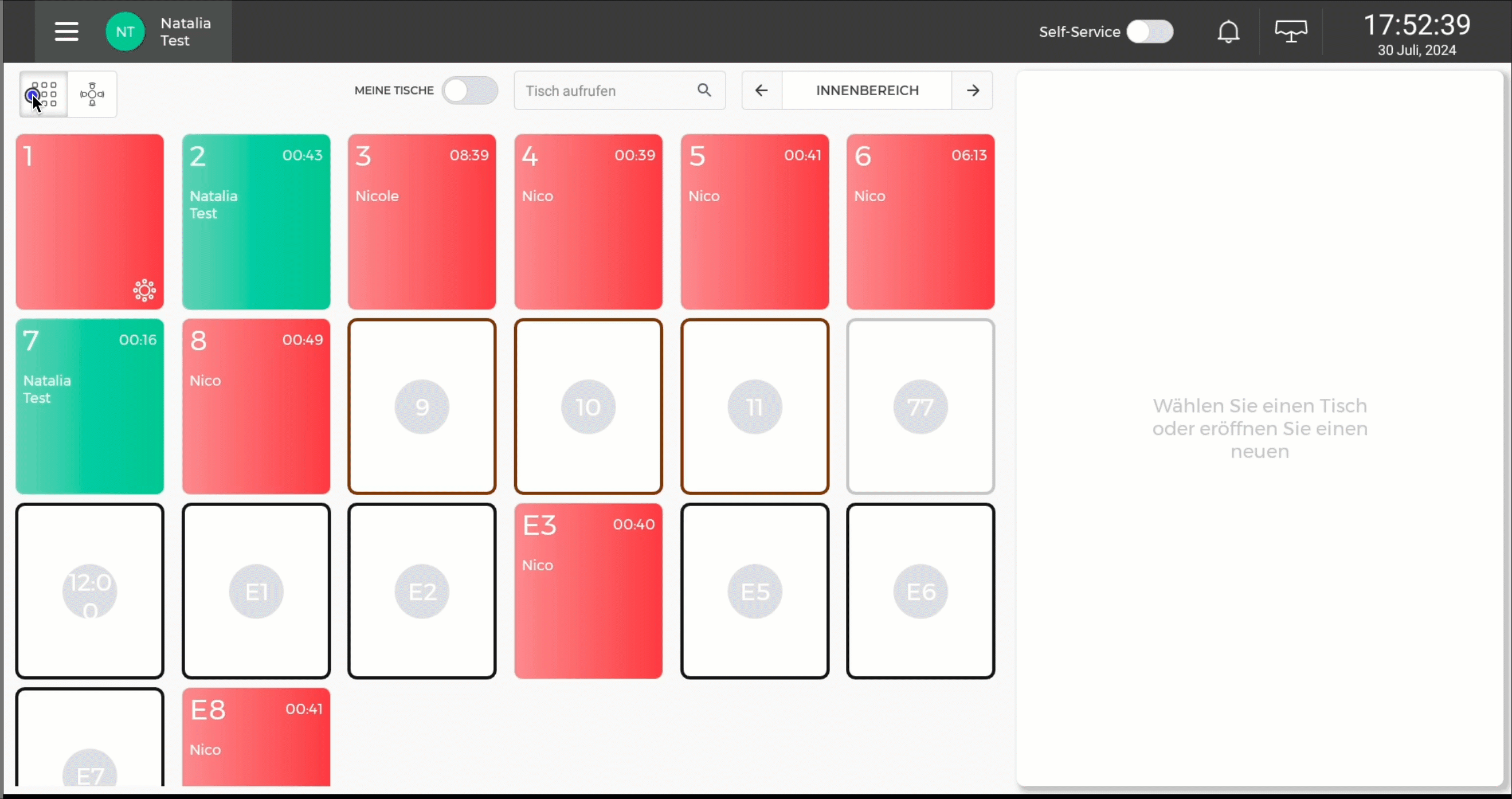This screenshot has width=1512, height=799.
Task: Click the NT user avatar
Action: [125, 32]
